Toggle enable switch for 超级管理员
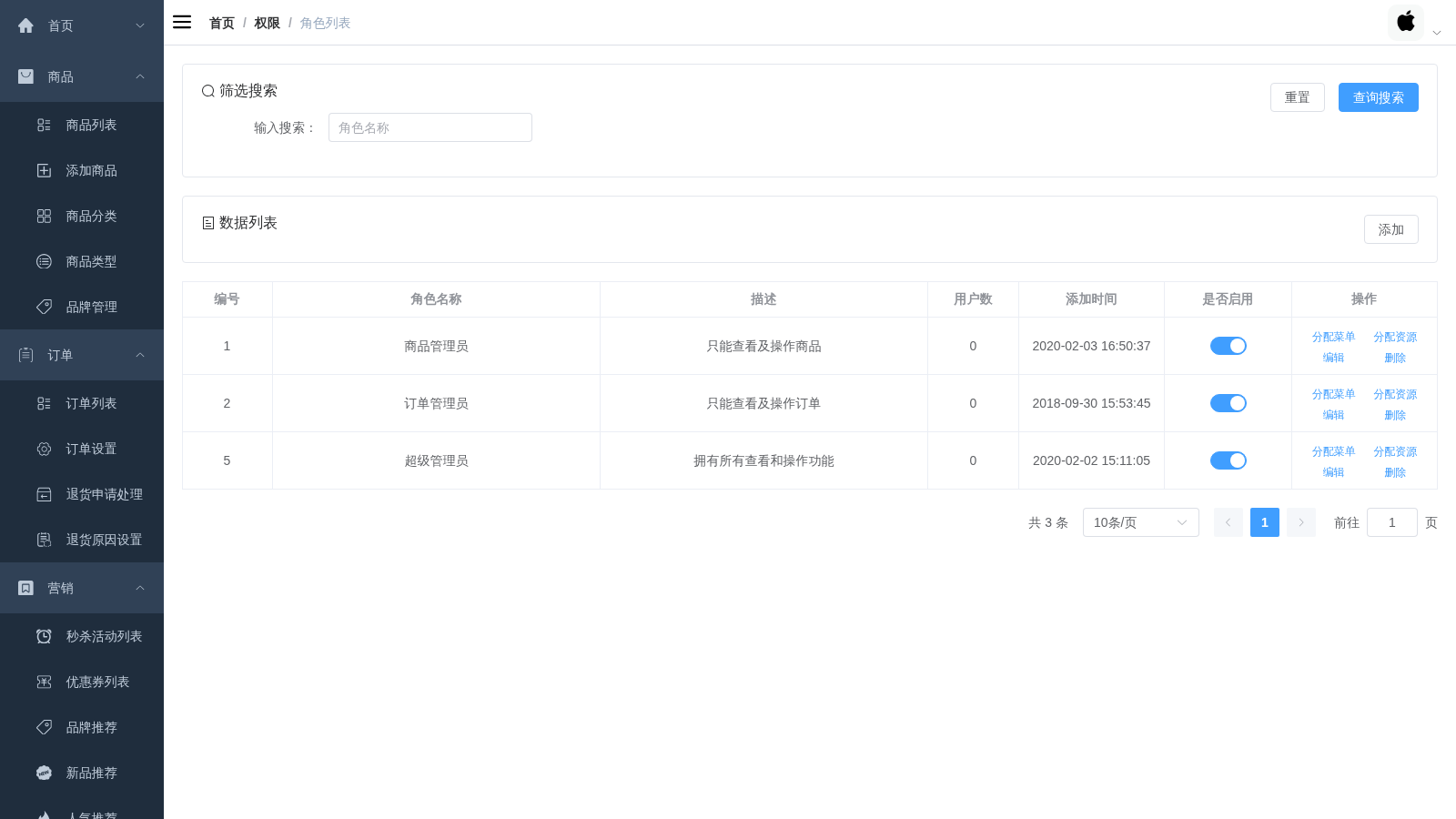 [1228, 460]
